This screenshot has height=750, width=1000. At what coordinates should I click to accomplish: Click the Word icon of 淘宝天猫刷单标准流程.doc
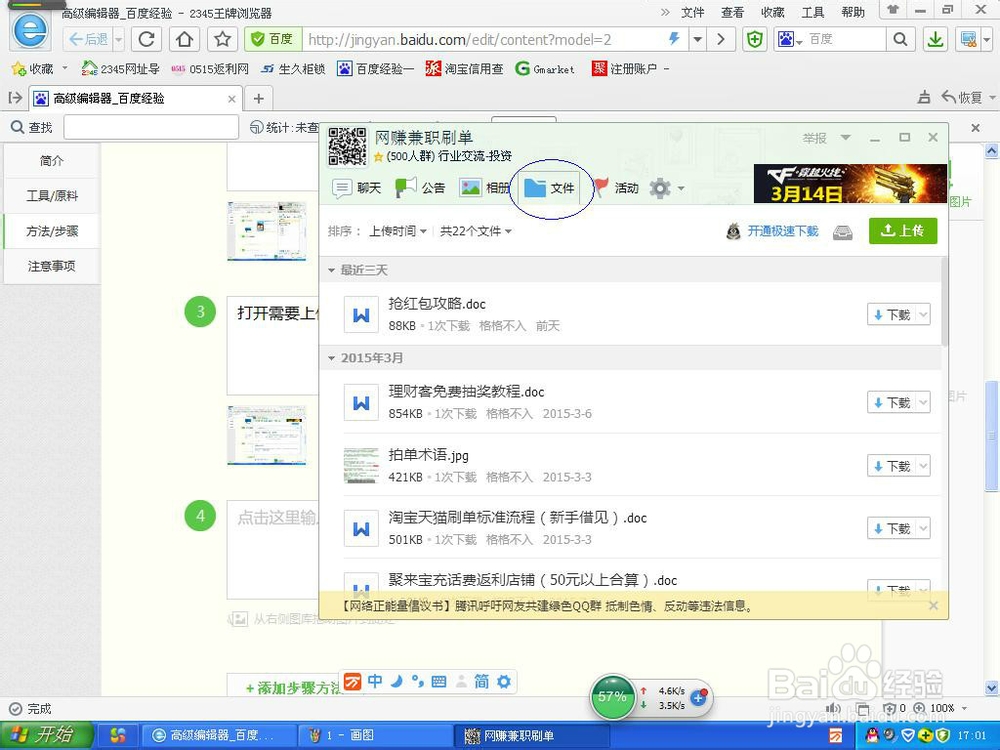pos(362,528)
